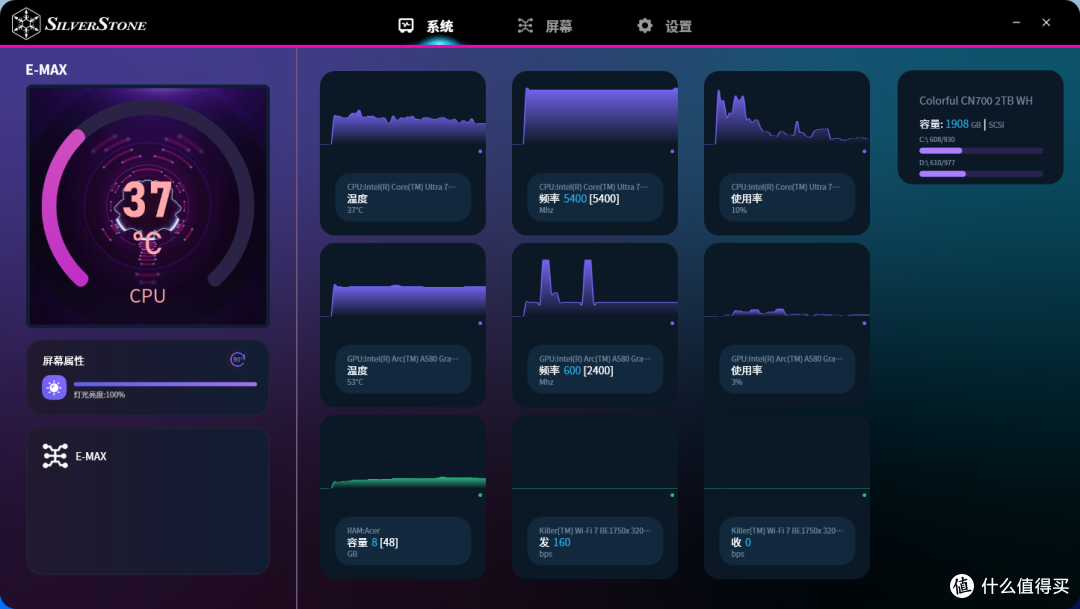Click the E-MAX device icon in lower panel
Screen dimensions: 1080x609
tap(55, 456)
